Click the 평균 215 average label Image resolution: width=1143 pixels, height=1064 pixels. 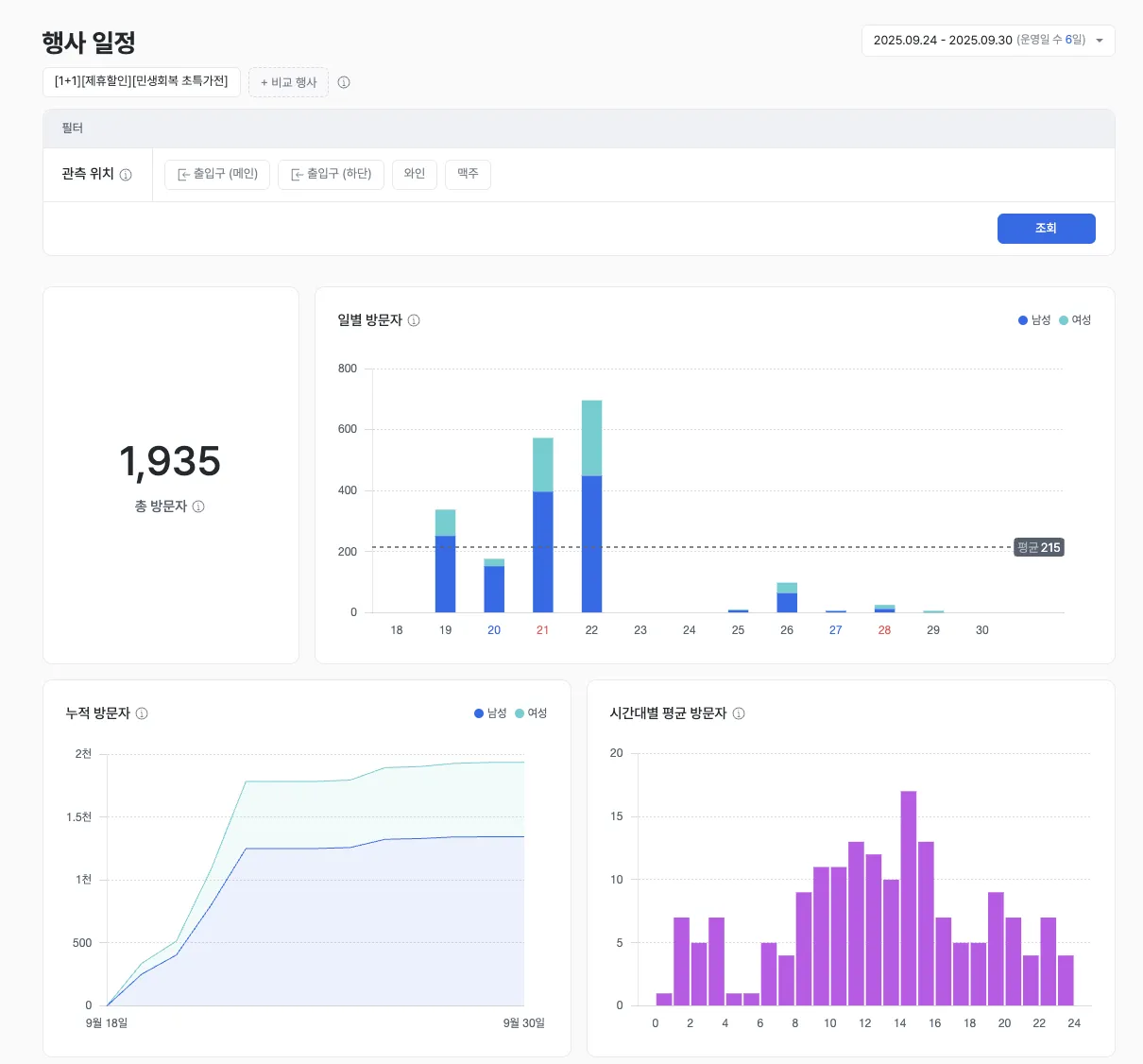point(1039,547)
